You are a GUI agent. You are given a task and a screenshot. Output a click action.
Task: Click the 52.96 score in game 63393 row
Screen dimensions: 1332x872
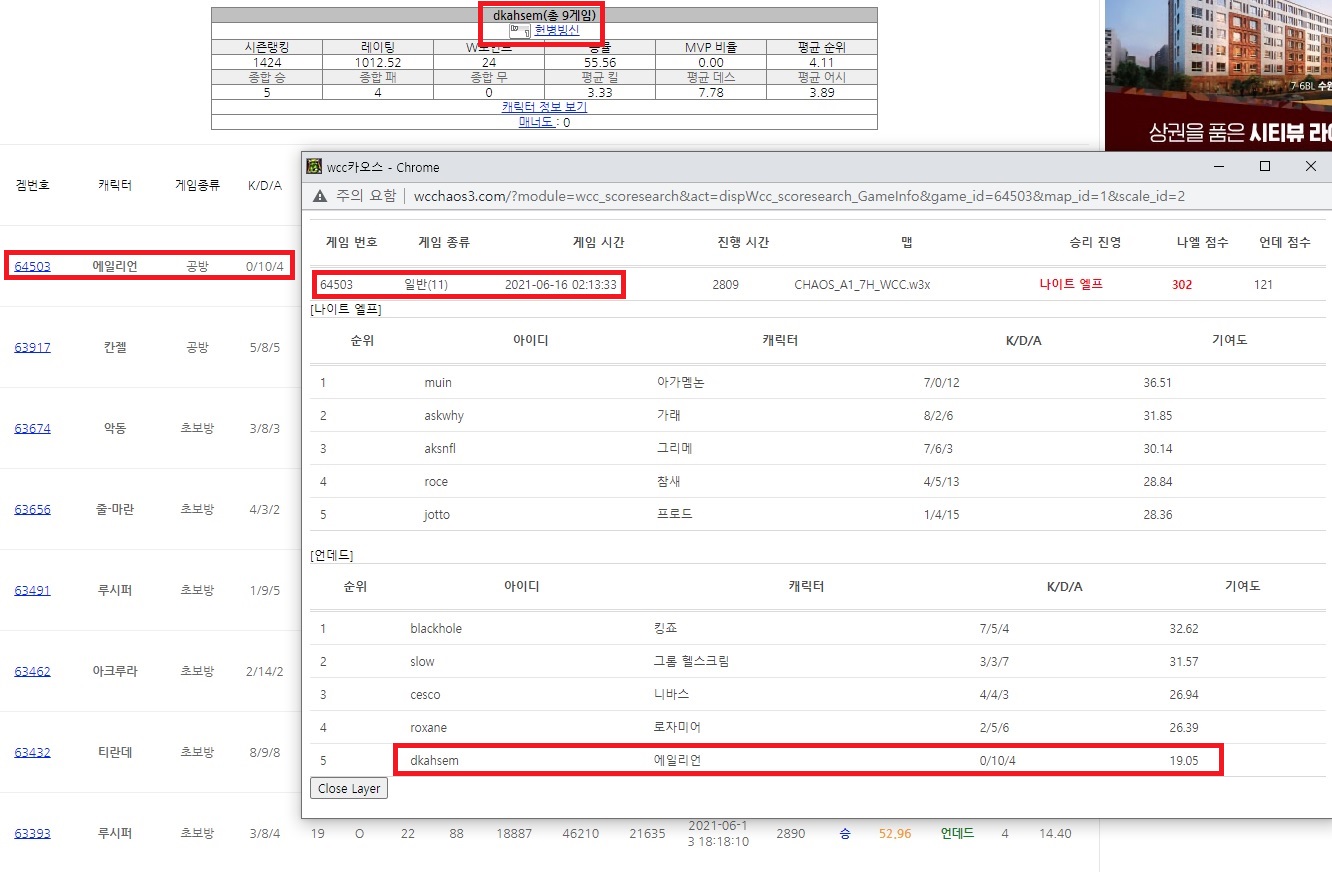click(x=895, y=833)
